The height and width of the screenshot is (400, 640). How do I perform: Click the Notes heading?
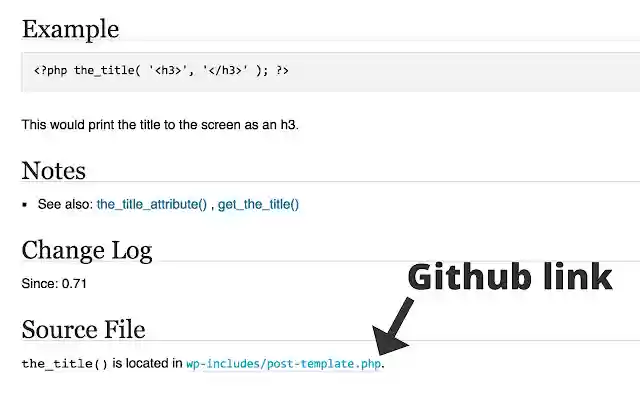pyautogui.click(x=53, y=171)
